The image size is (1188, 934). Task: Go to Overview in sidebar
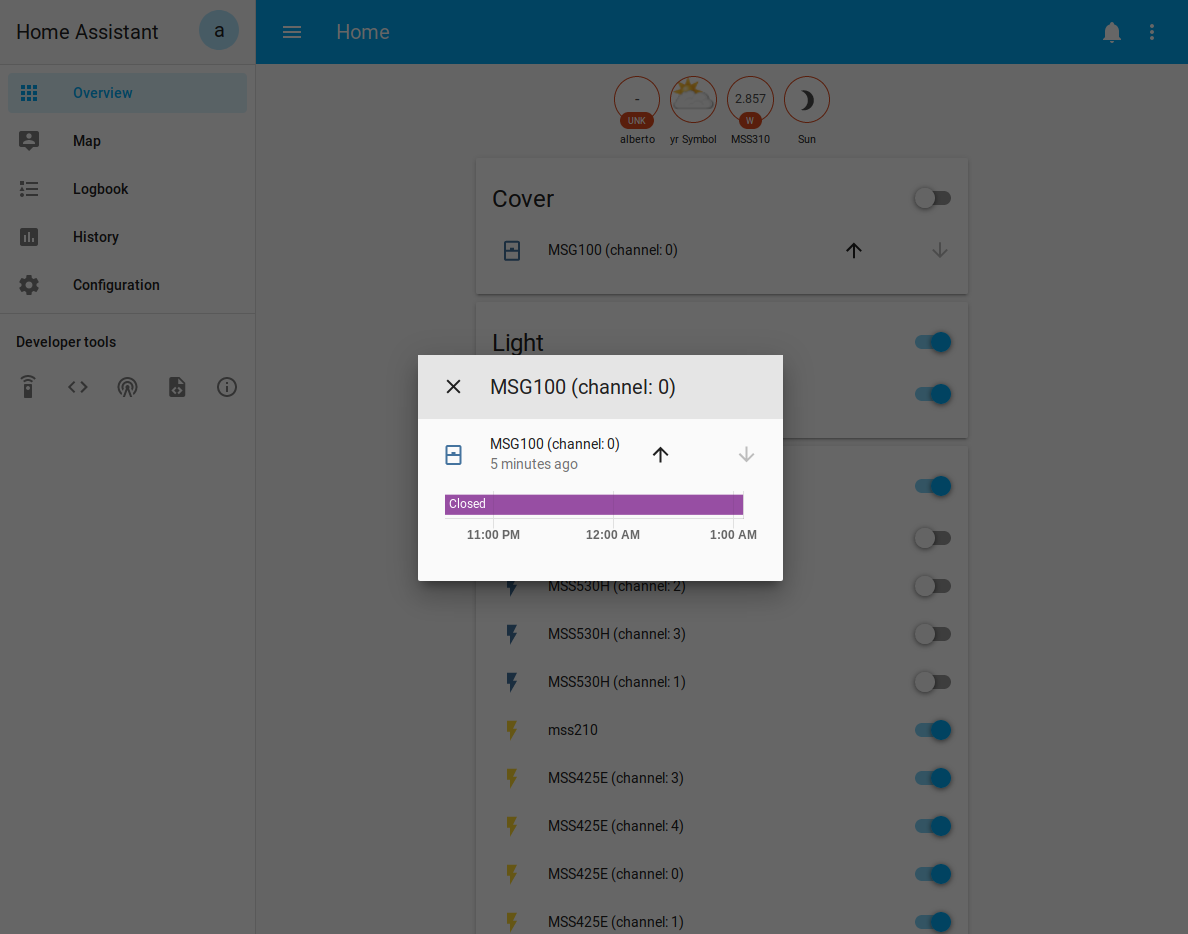point(127,93)
